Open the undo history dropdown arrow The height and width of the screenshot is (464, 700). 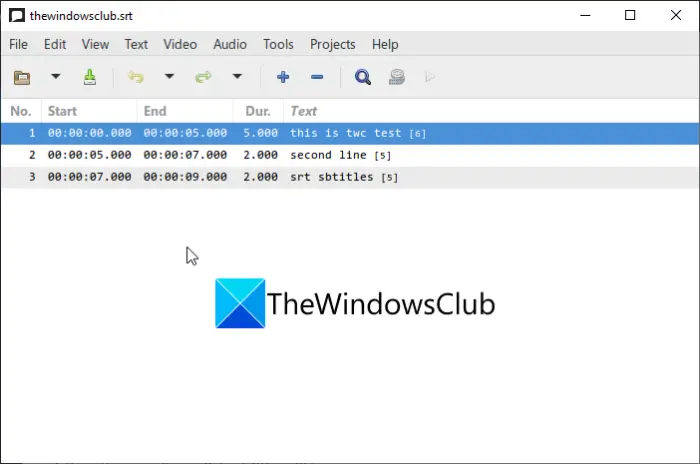coord(169,76)
